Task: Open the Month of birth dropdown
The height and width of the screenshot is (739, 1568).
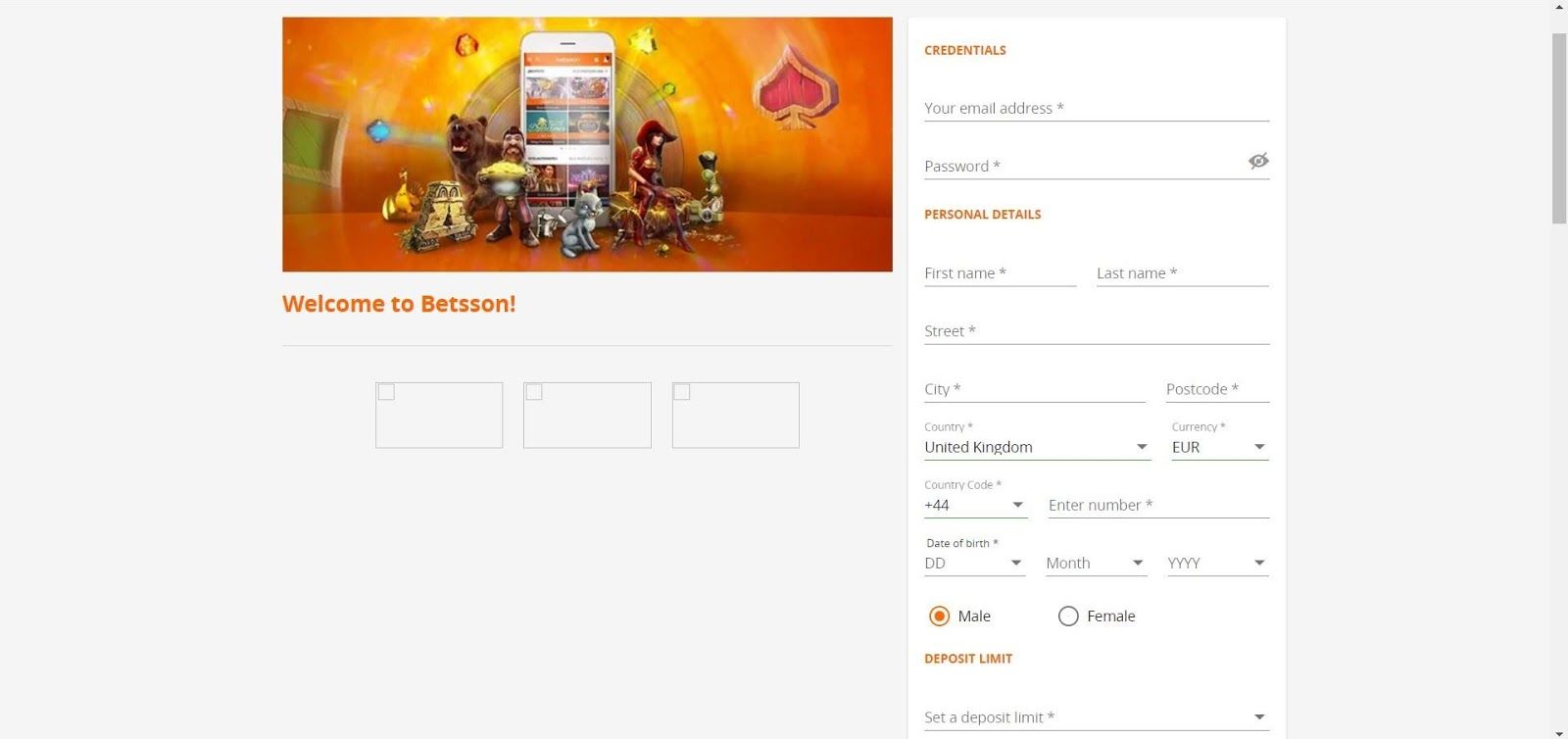Action: click(1096, 563)
